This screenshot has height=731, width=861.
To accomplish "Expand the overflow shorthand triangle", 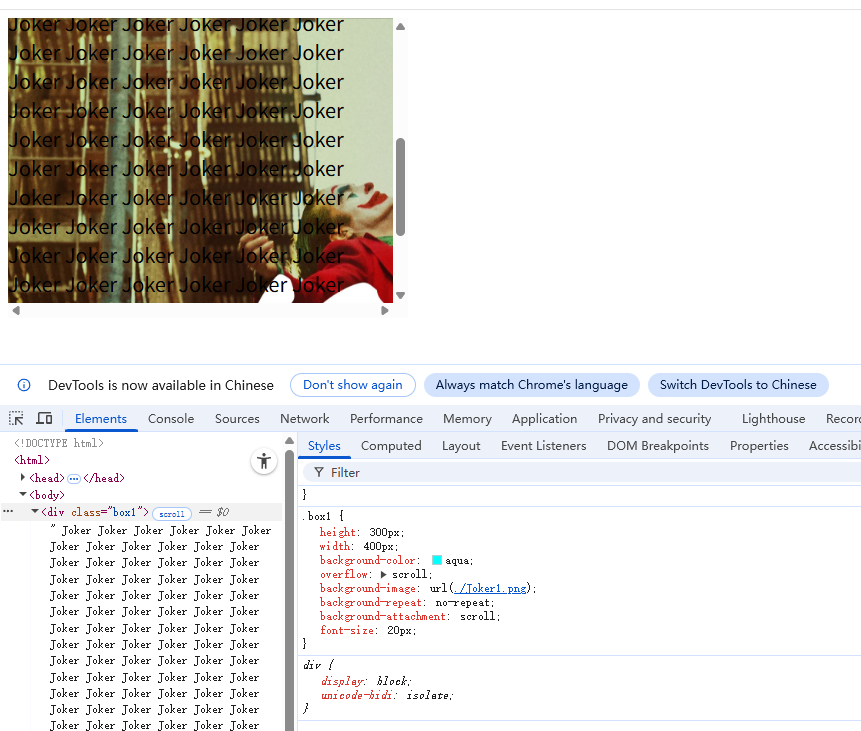I will (383, 574).
